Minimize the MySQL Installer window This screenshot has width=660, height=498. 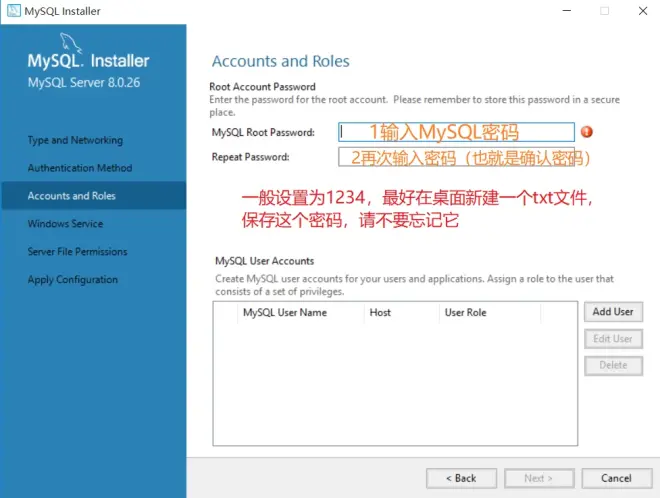click(567, 11)
